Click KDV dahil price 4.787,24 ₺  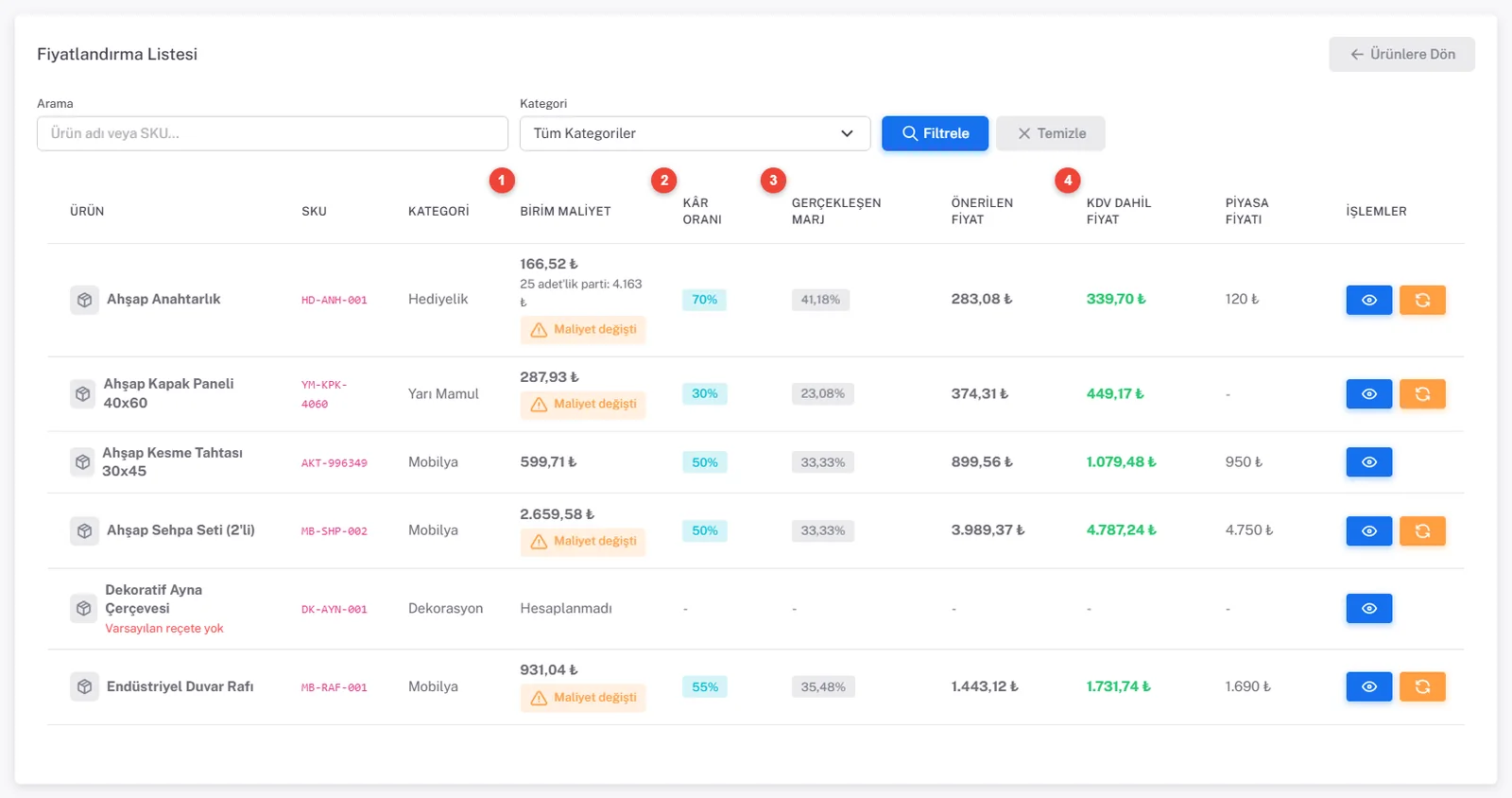pos(1121,530)
